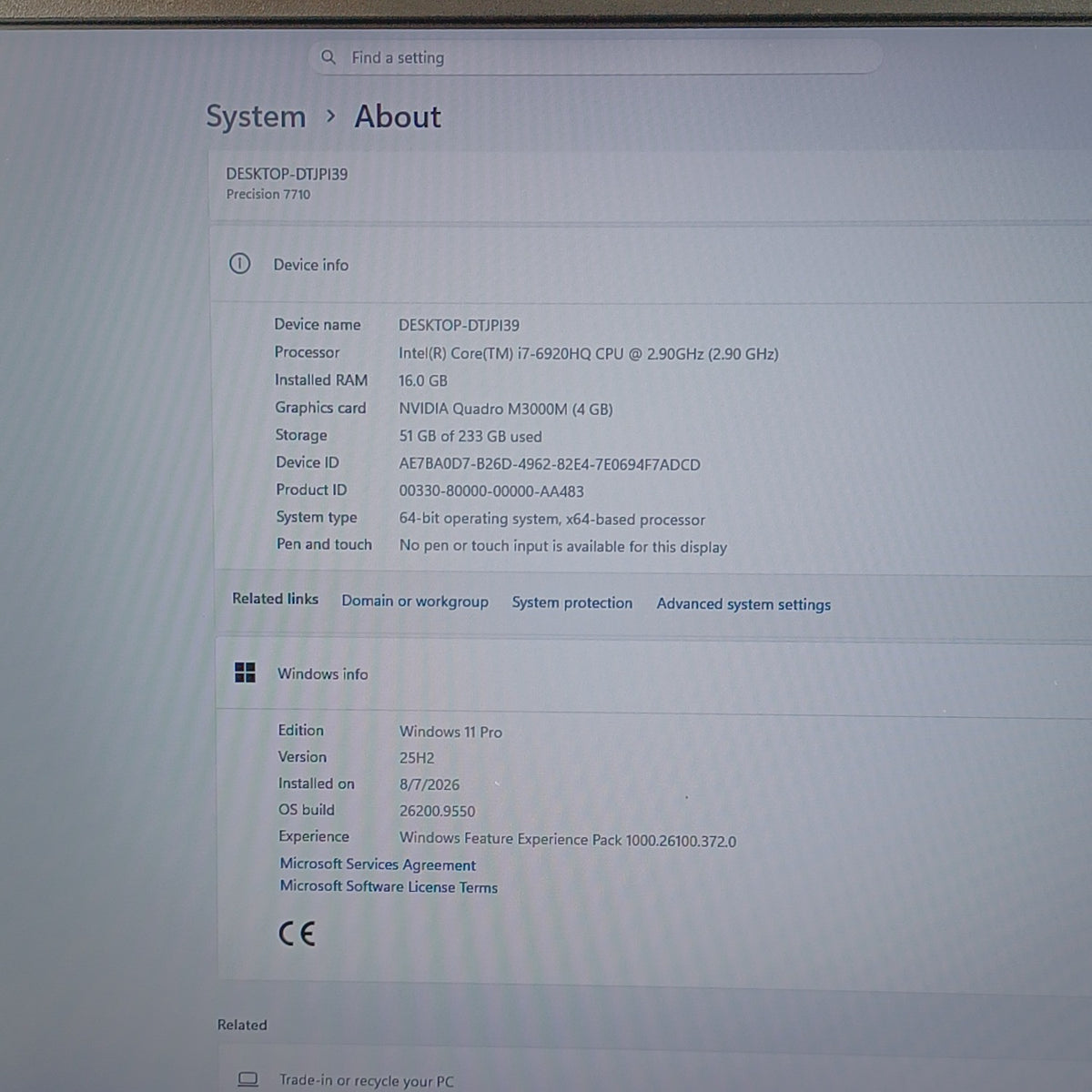Collapse the Windows info section
Screen dimensions: 1092x1092
click(x=653, y=674)
